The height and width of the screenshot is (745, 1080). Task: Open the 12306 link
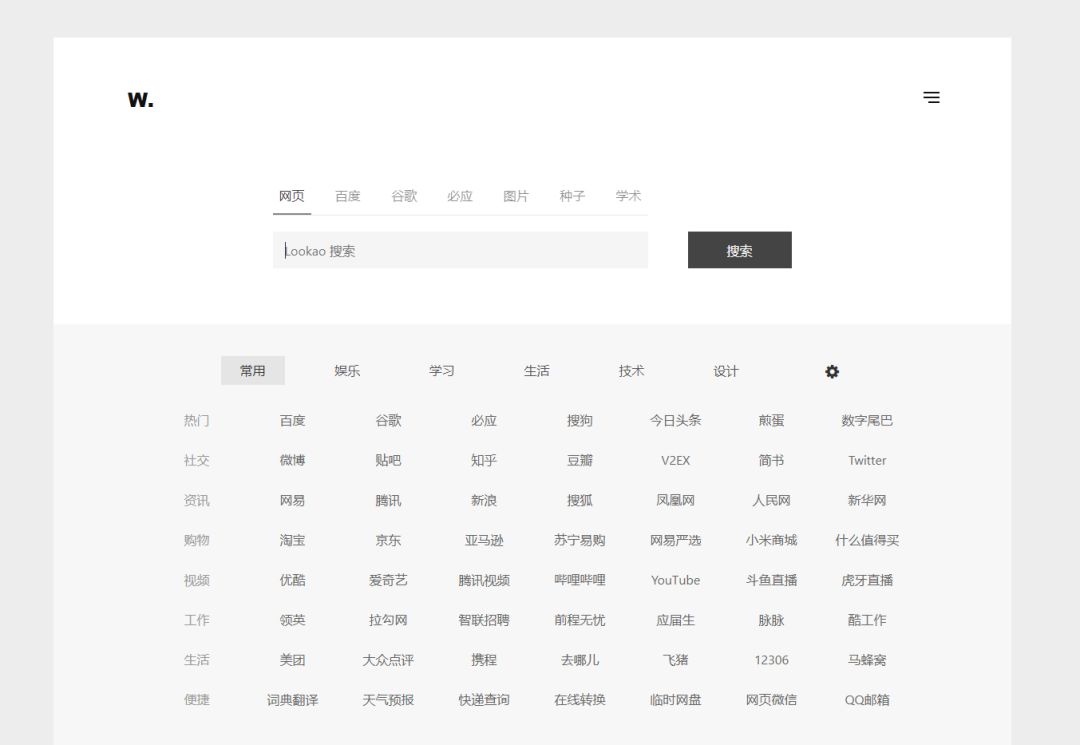(x=771, y=660)
